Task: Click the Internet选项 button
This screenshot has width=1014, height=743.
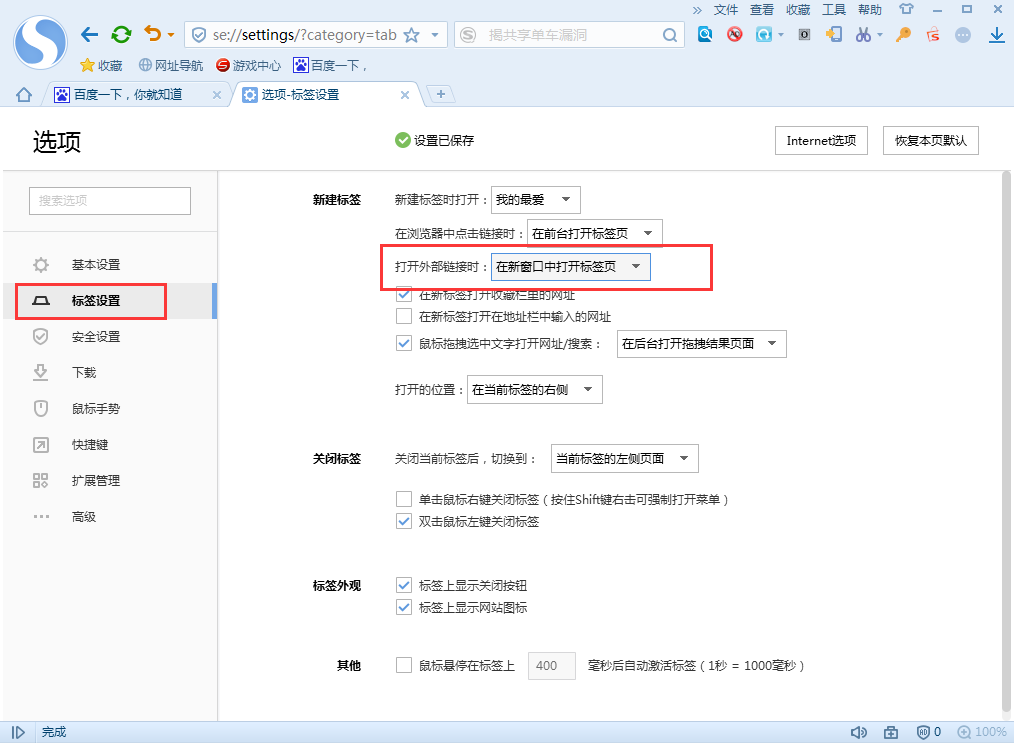Action: click(x=821, y=140)
